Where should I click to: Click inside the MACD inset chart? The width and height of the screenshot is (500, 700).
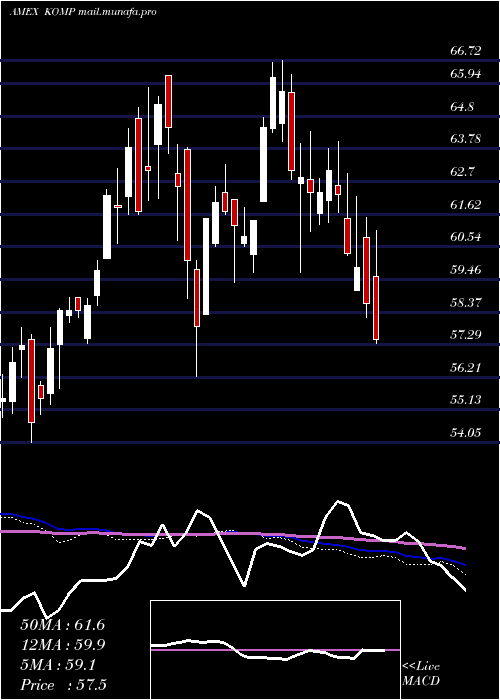(x=275, y=650)
